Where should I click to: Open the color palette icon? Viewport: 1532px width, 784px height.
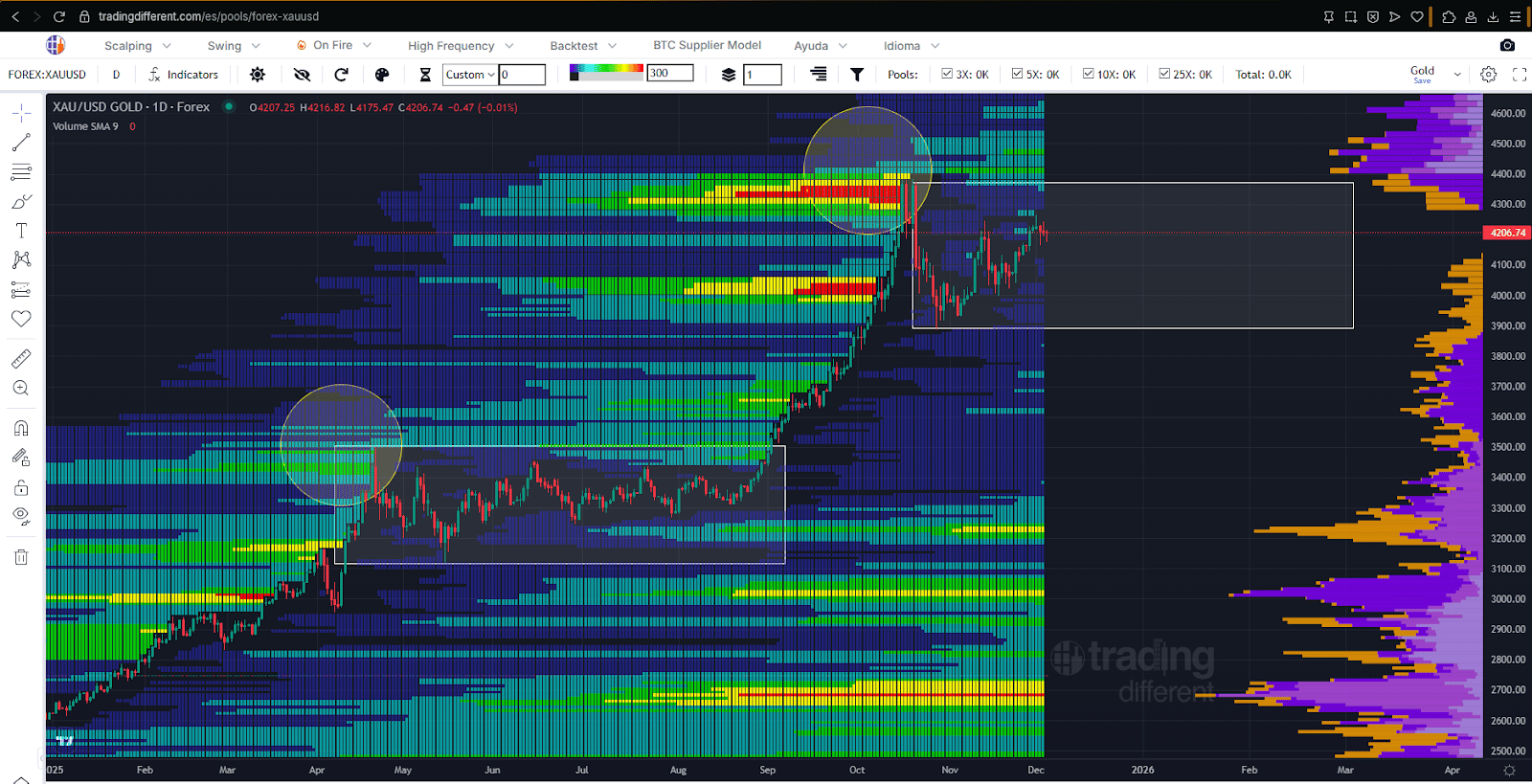[382, 75]
